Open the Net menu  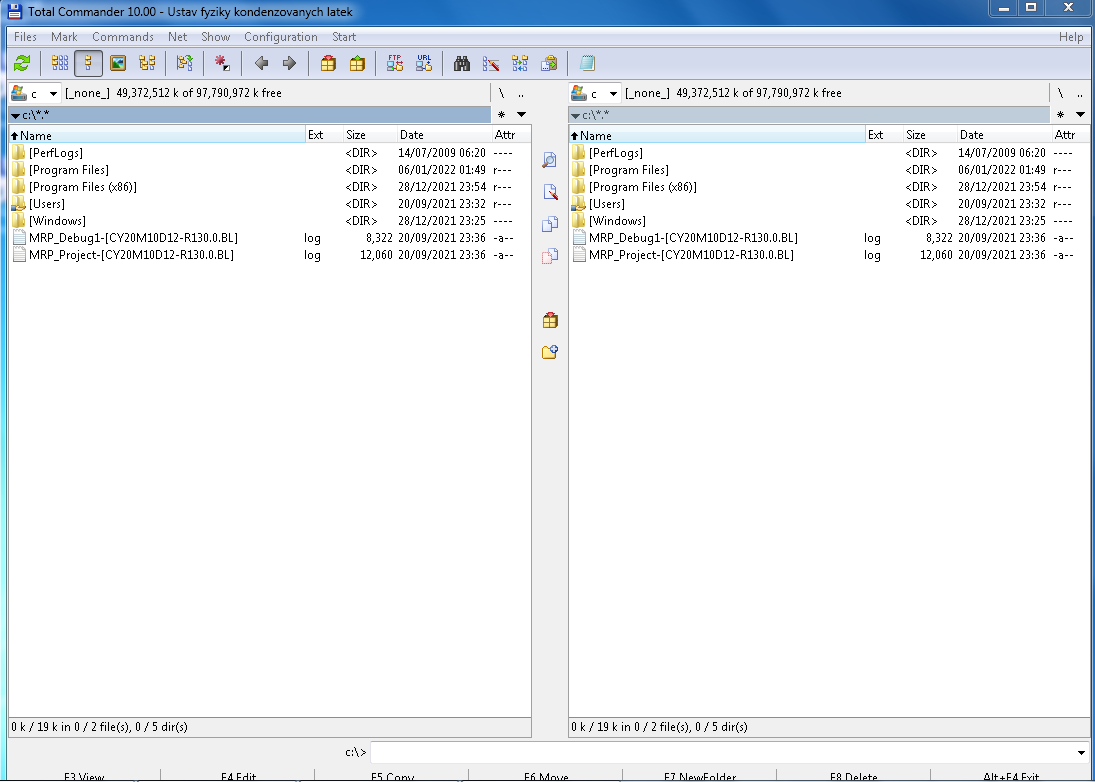[177, 37]
